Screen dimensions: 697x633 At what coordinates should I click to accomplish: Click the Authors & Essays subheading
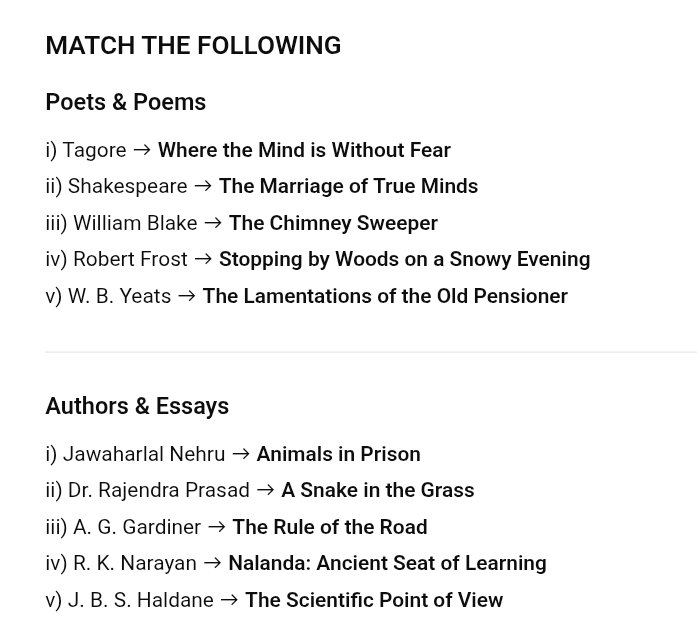pyautogui.click(x=137, y=406)
